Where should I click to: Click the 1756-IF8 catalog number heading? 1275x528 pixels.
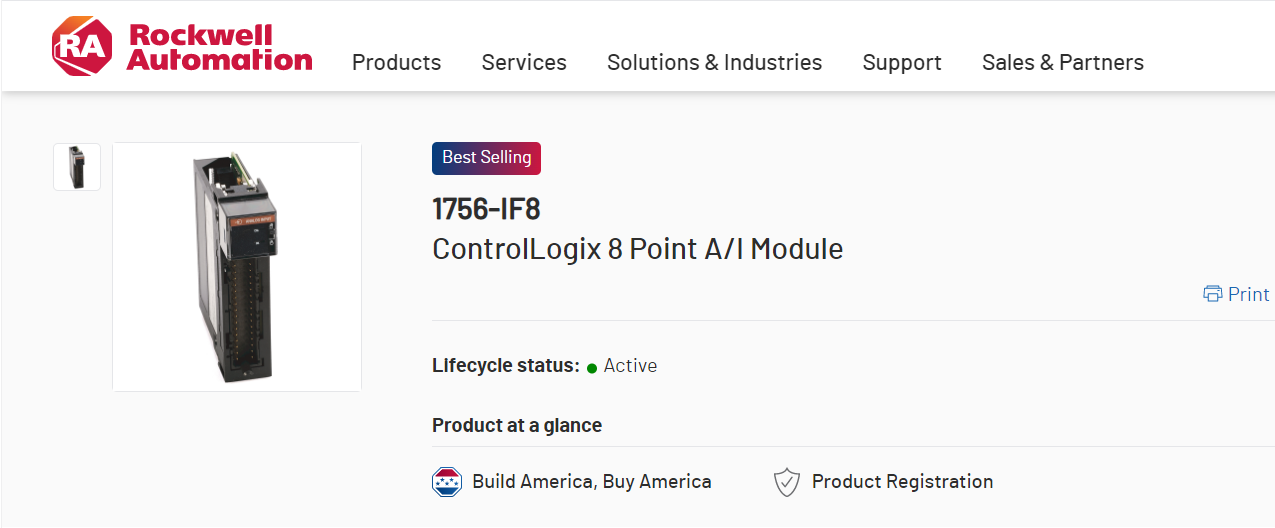[486, 209]
